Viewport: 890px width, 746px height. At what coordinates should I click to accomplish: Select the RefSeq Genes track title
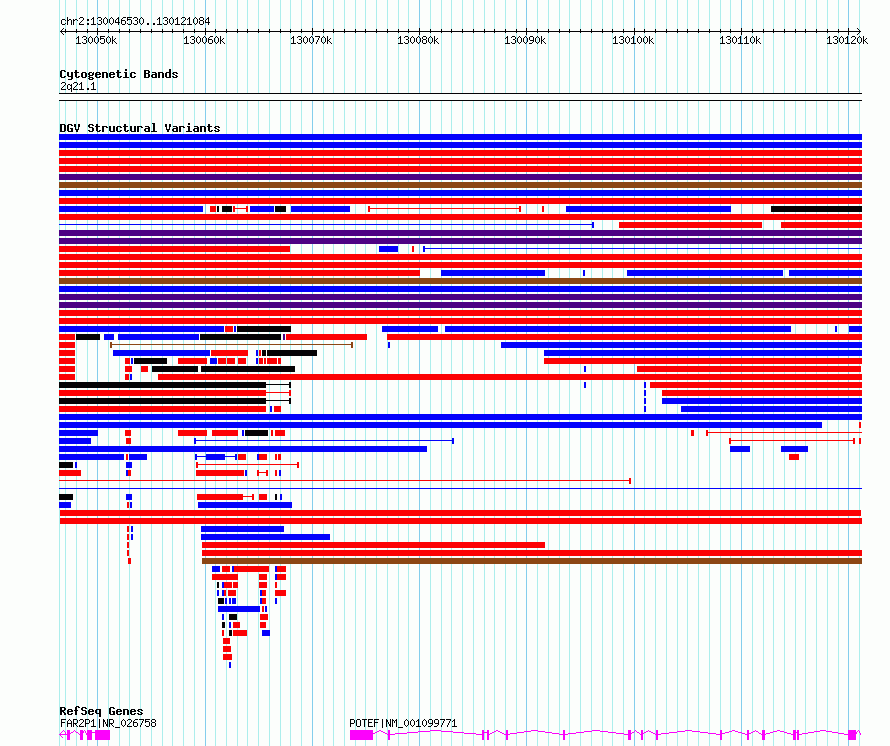click(101, 711)
